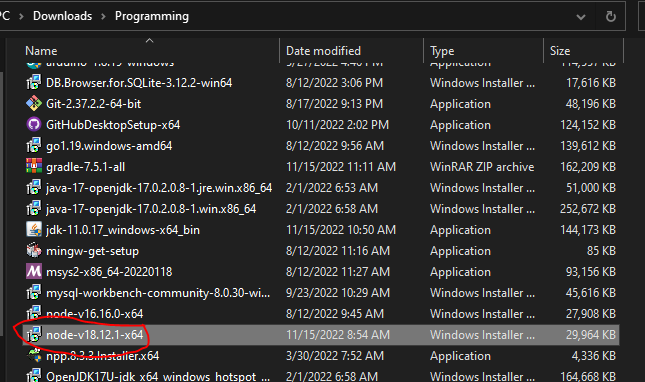This screenshot has width=645, height=382.
Task: Click the Git-2.37.2.2-64-bit file icon
Action: 34,104
